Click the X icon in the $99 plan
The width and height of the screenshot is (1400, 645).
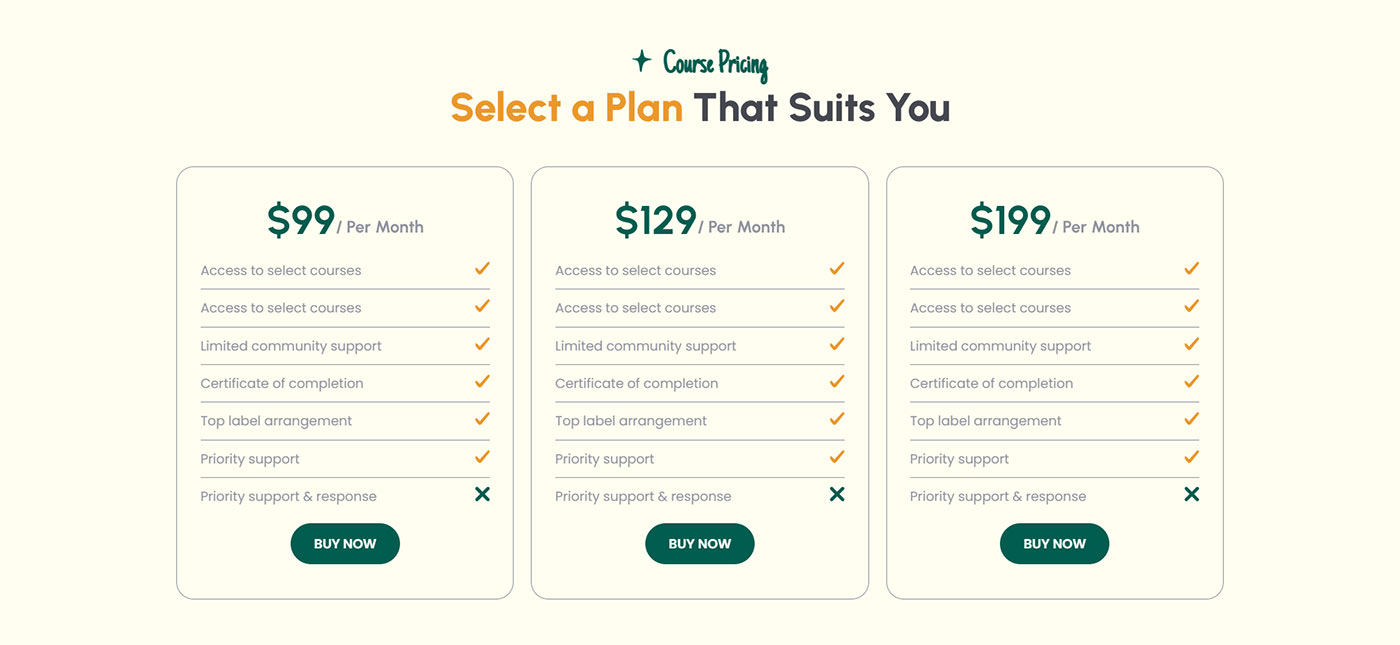(482, 494)
